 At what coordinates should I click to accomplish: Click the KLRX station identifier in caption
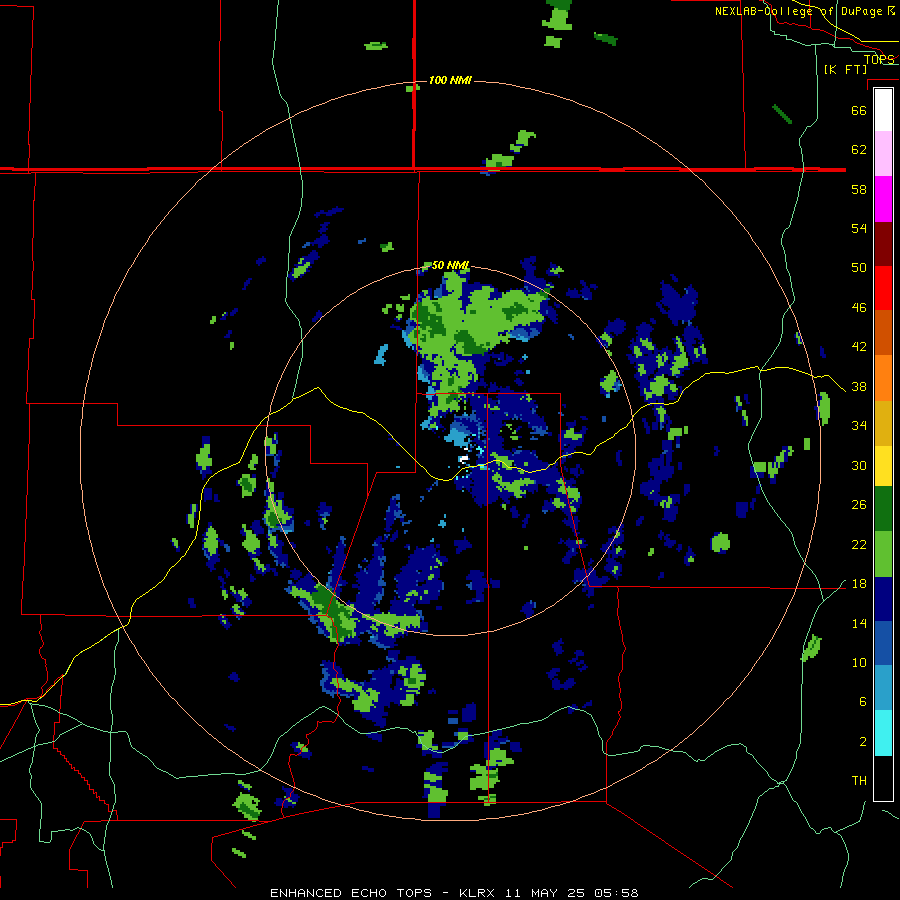[479, 893]
